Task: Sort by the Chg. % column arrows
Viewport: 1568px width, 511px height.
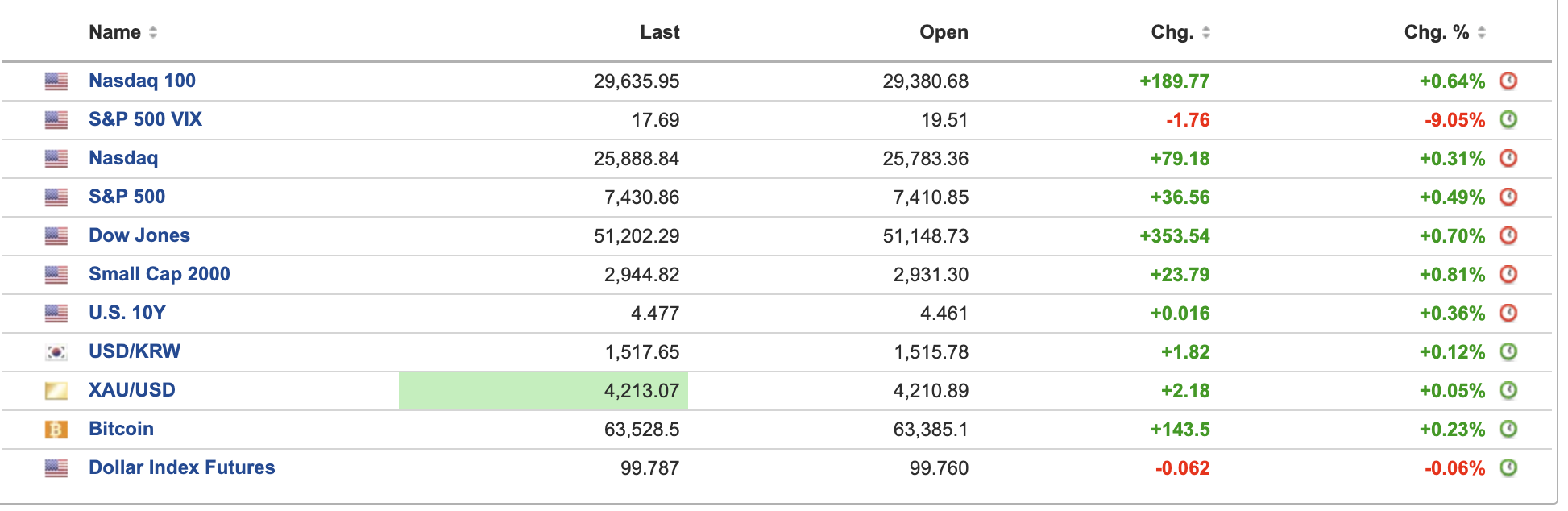Action: (1481, 32)
